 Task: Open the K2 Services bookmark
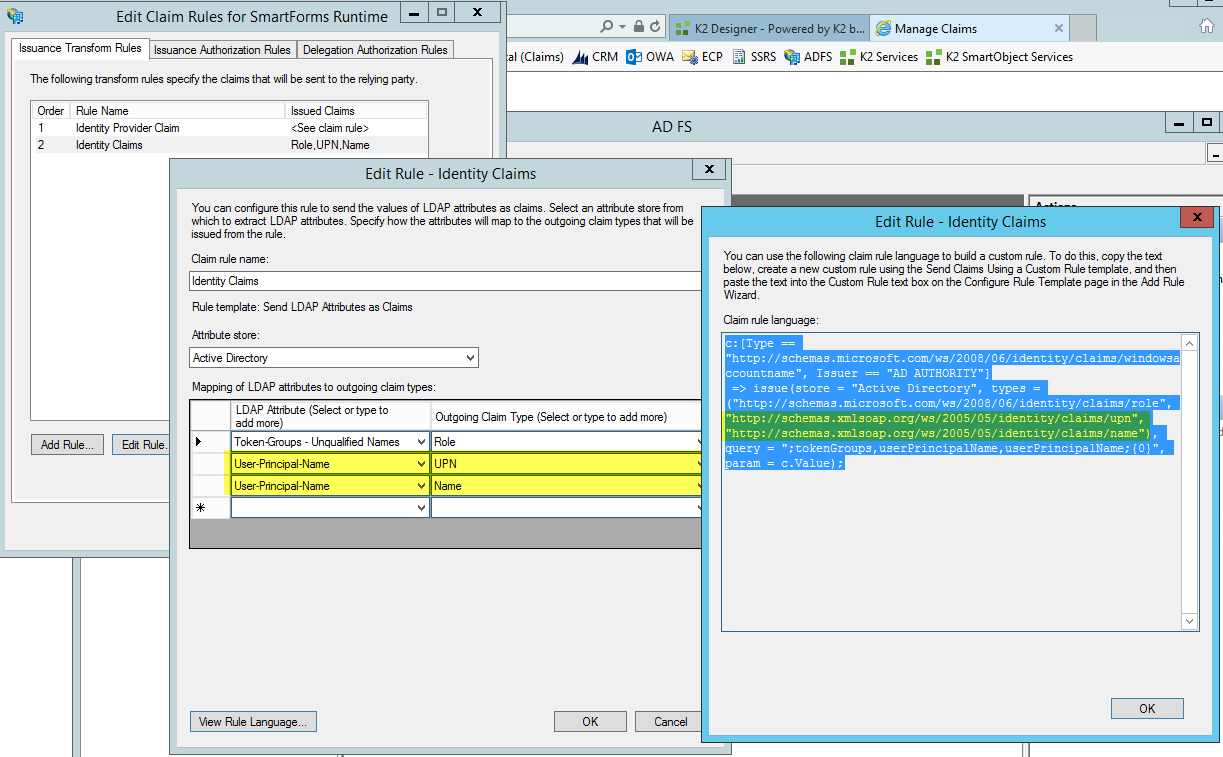879,57
